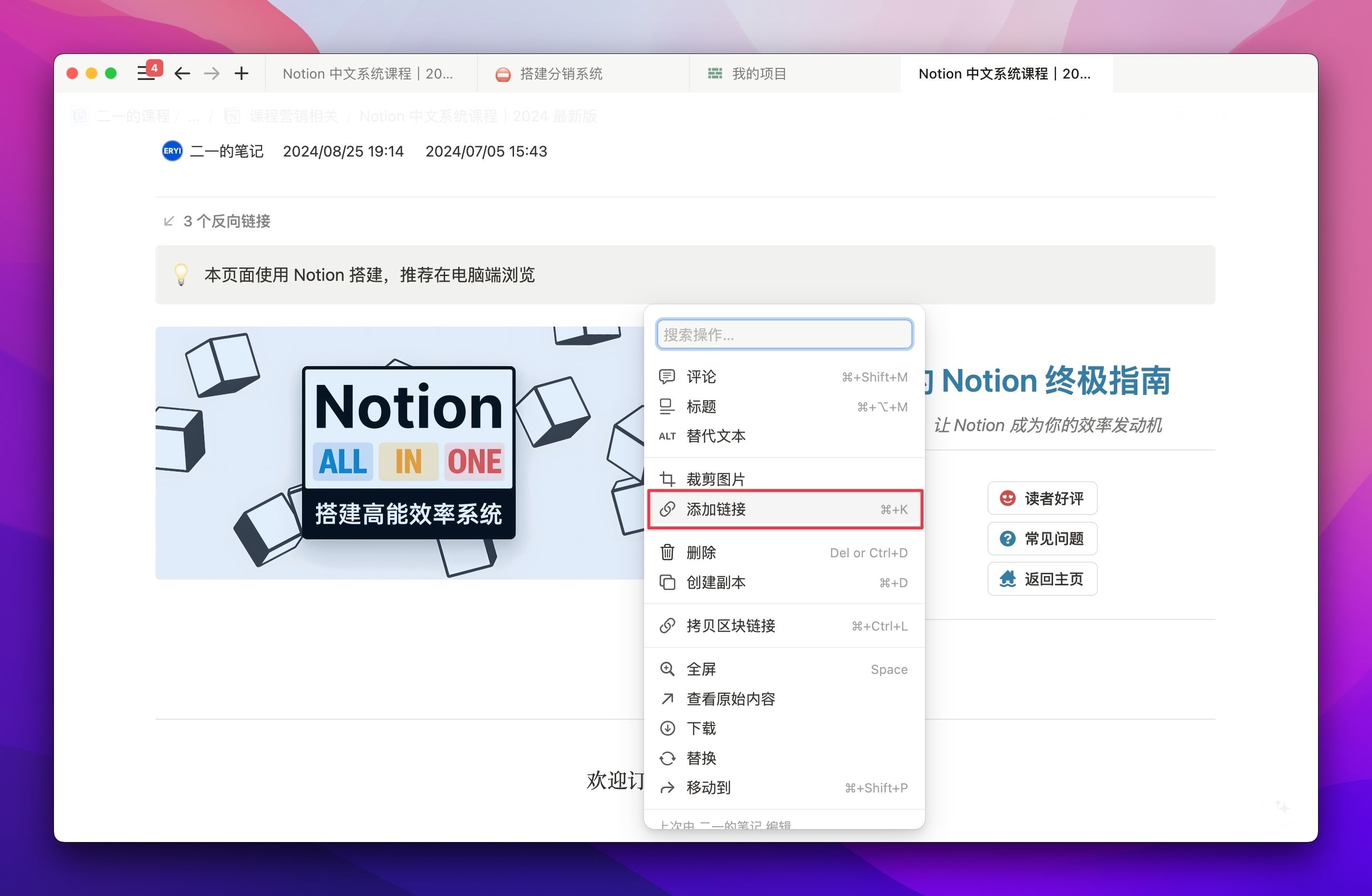
Task: Switch to the 我的项目 tab
Action: [x=759, y=74]
